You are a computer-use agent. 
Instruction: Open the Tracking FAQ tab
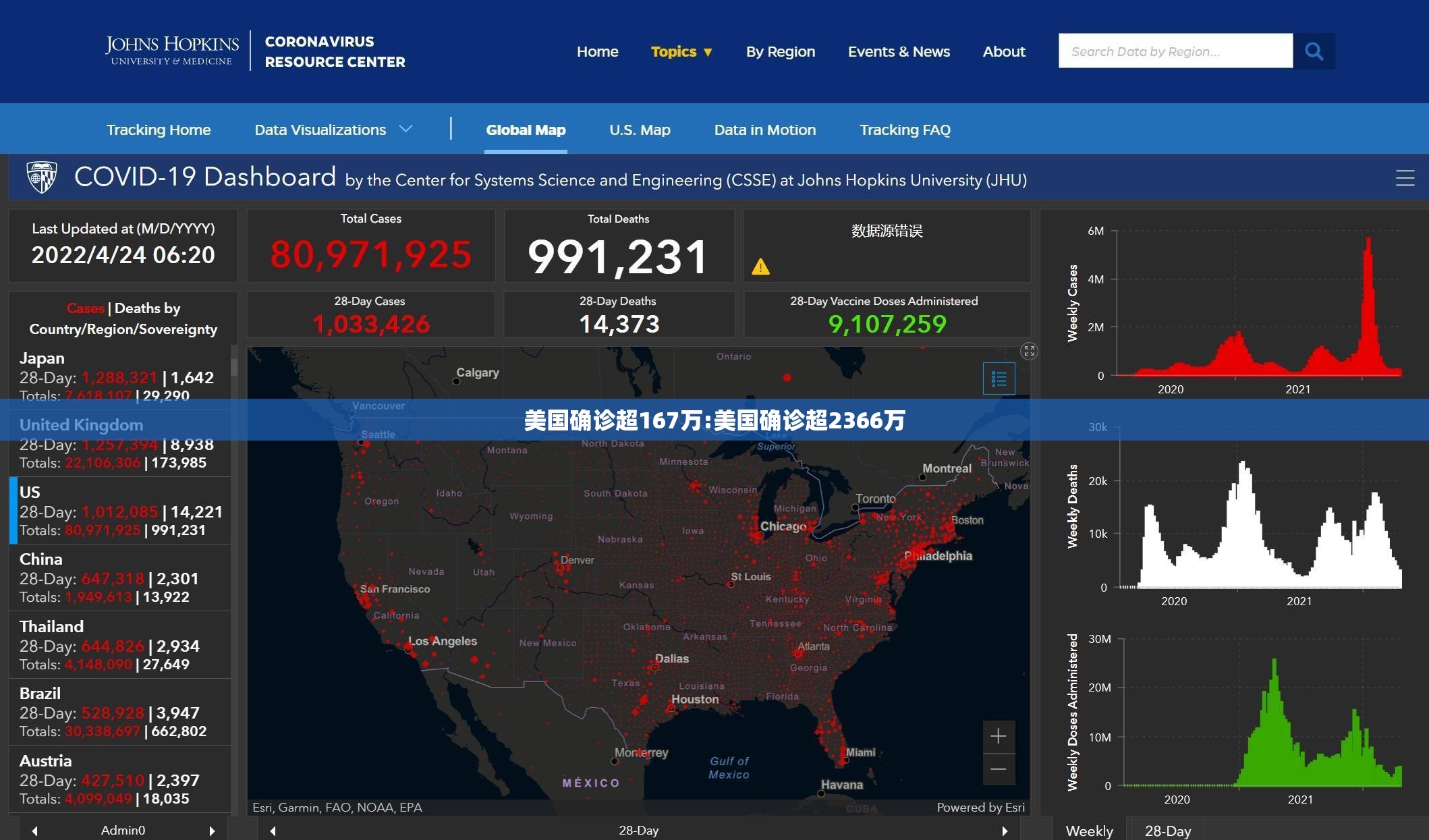pyautogui.click(x=905, y=130)
